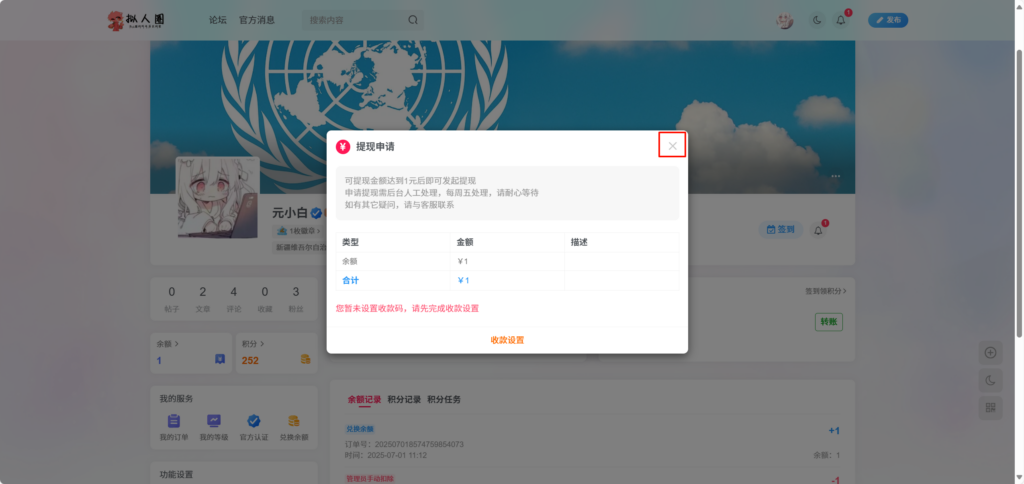Type in the 搜索内容 search field
The height and width of the screenshot is (484, 1024).
tap(355, 20)
